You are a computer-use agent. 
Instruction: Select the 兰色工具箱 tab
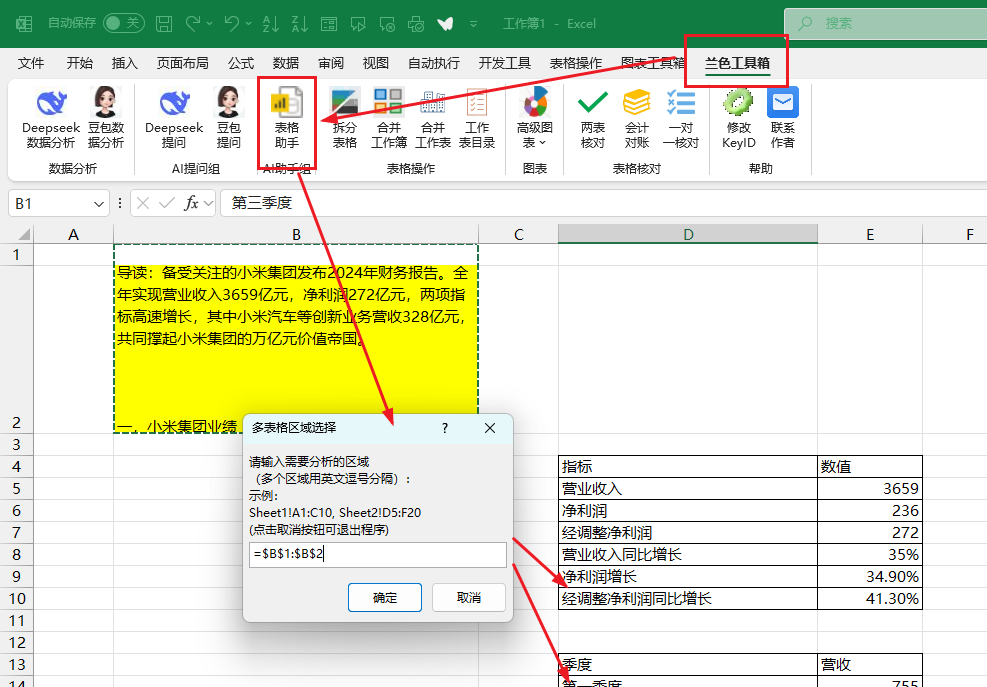[x=737, y=63]
